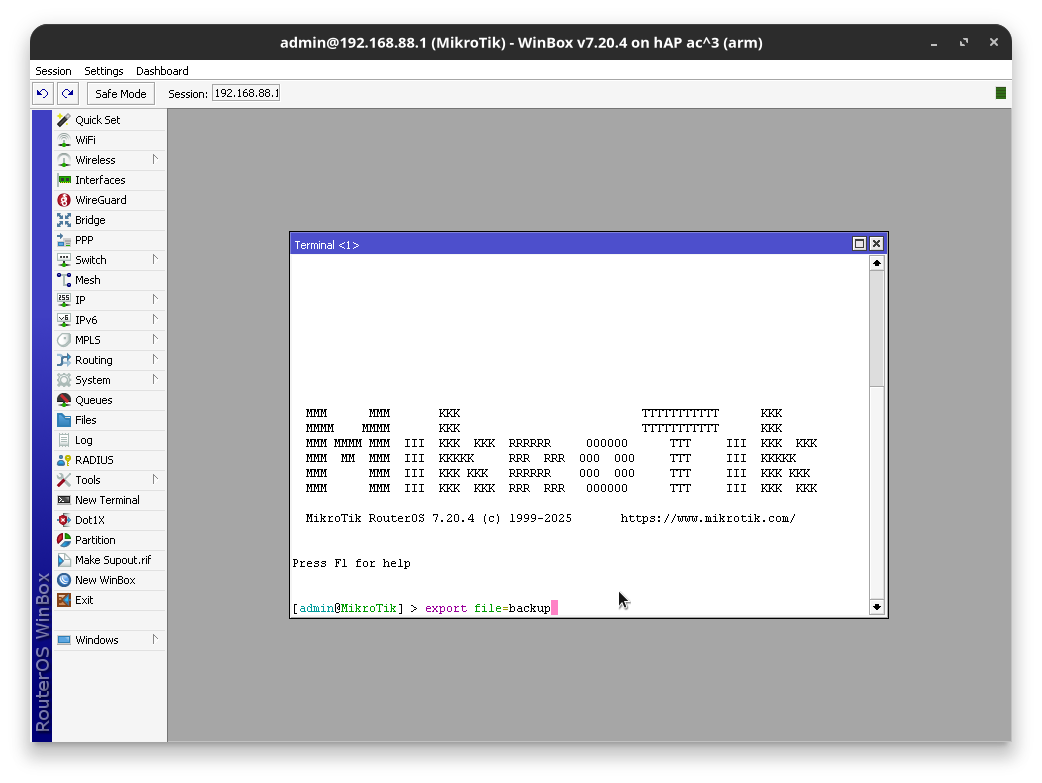Image resolution: width=1042 pixels, height=783 pixels.
Task: Click the Exit entry in sidebar
Action: (84, 600)
